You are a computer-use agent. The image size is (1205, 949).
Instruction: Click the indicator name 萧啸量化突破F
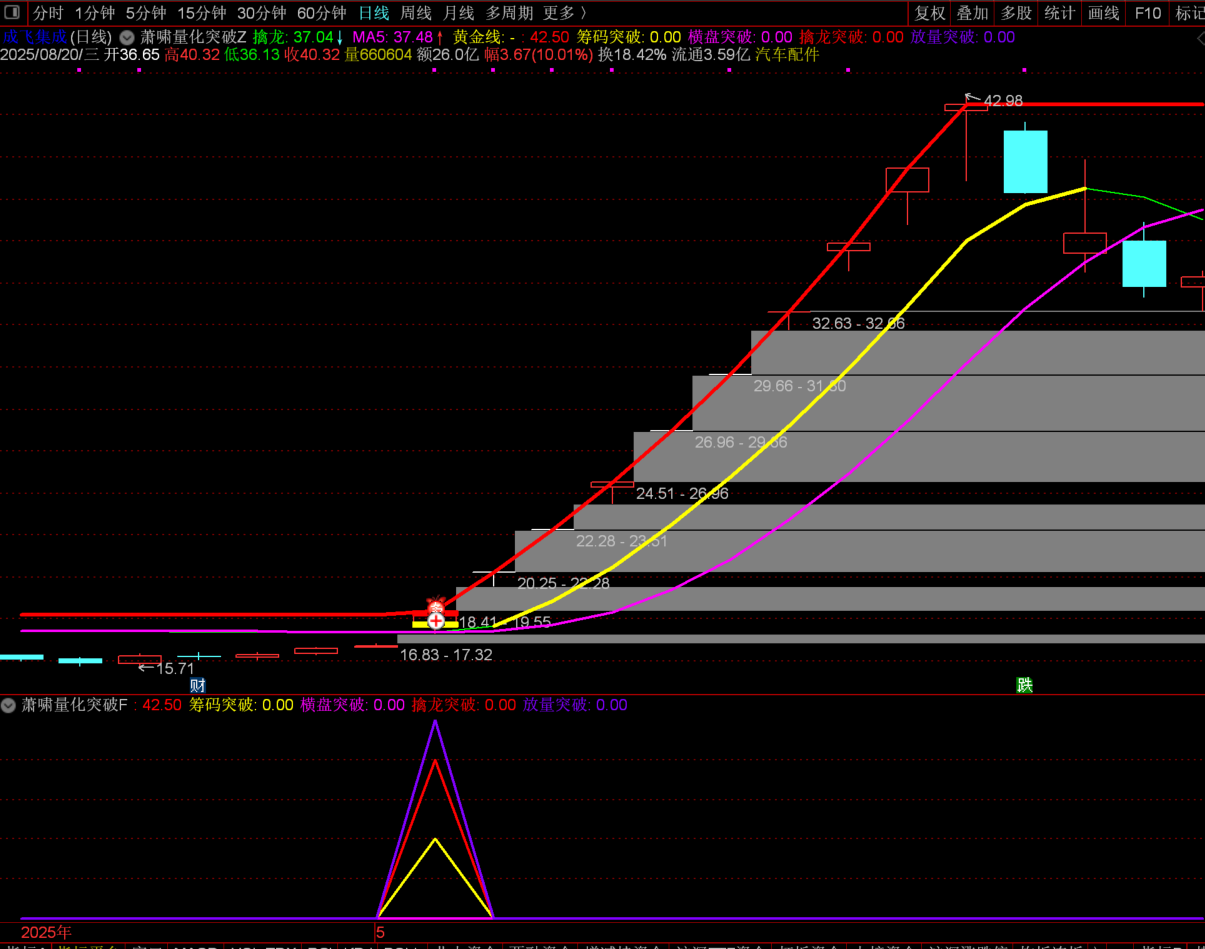[x=75, y=705]
